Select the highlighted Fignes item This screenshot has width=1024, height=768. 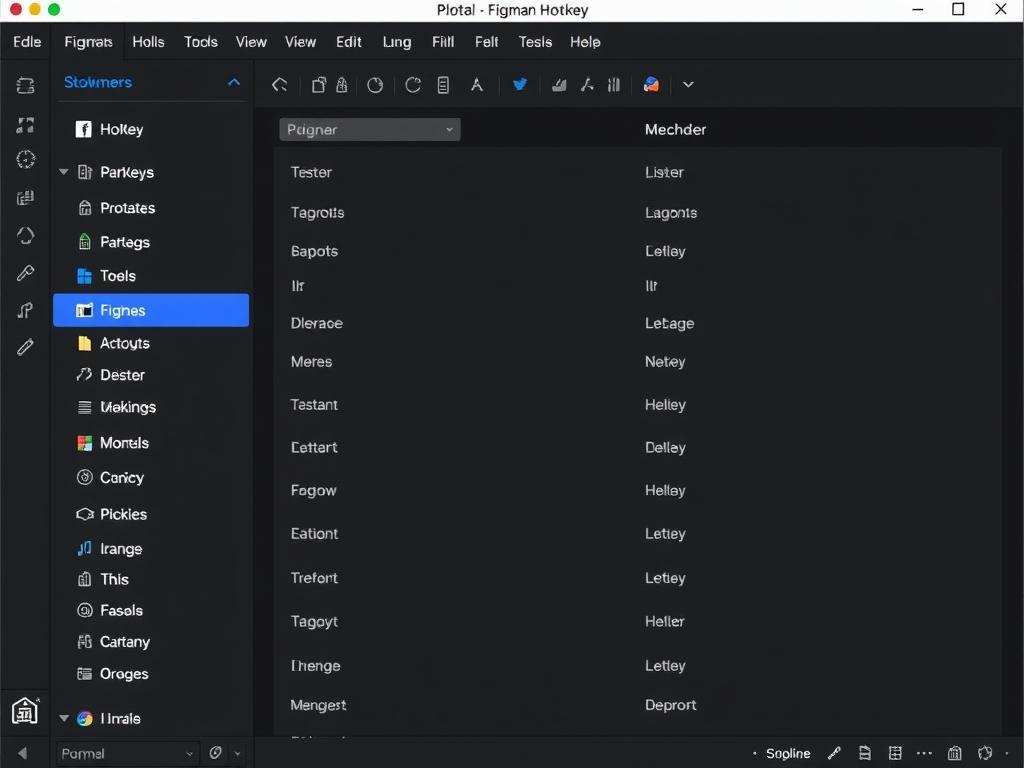(x=151, y=310)
